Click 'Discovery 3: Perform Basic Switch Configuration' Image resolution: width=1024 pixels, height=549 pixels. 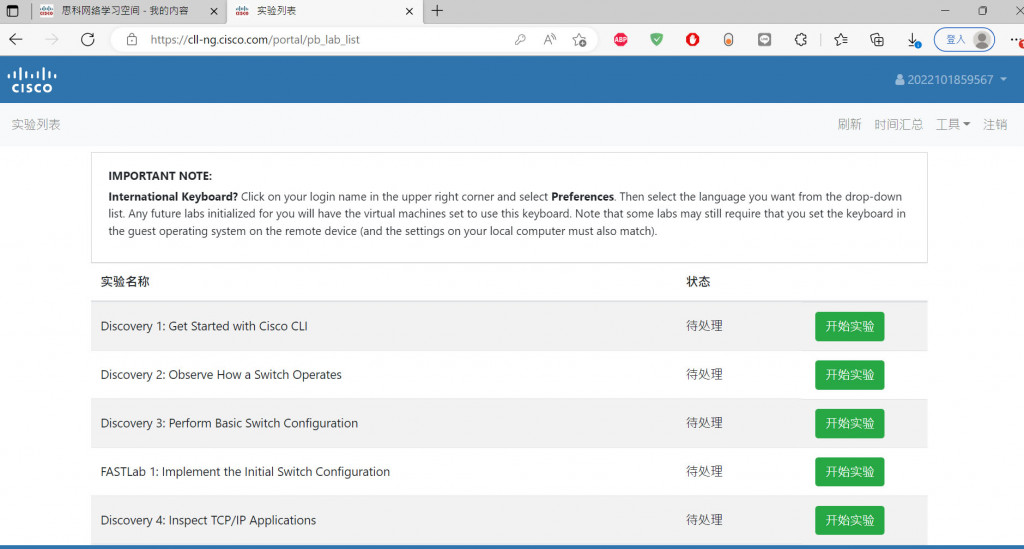pos(229,423)
